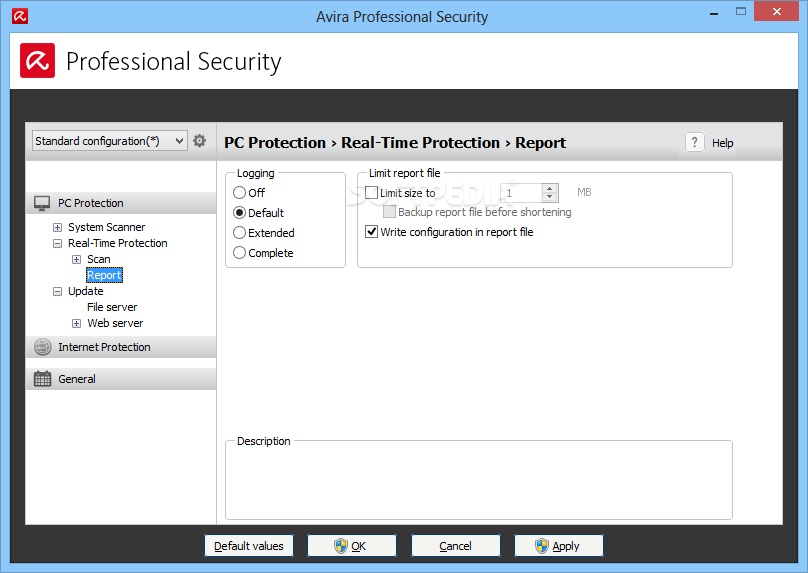Uncheck Write configuration in report file
808x573 pixels.
(372, 232)
